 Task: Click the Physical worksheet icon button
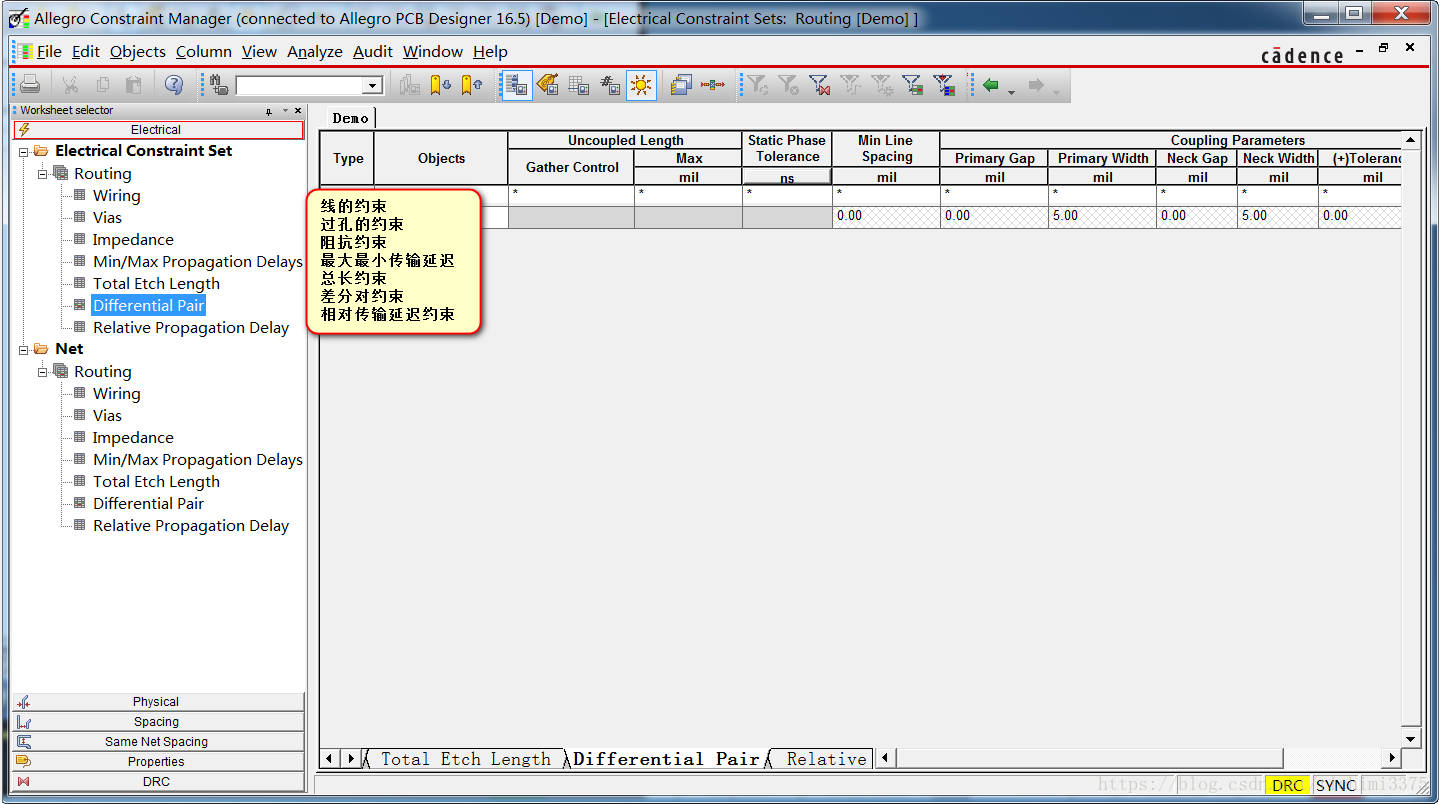click(x=158, y=702)
